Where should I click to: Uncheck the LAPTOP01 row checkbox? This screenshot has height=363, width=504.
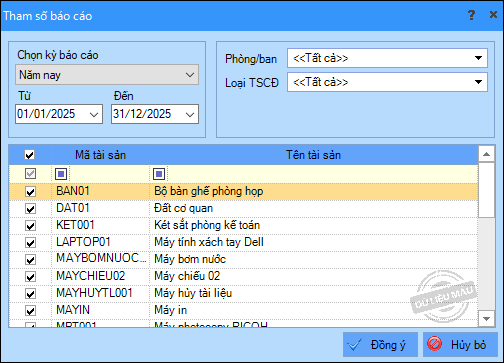30,243
